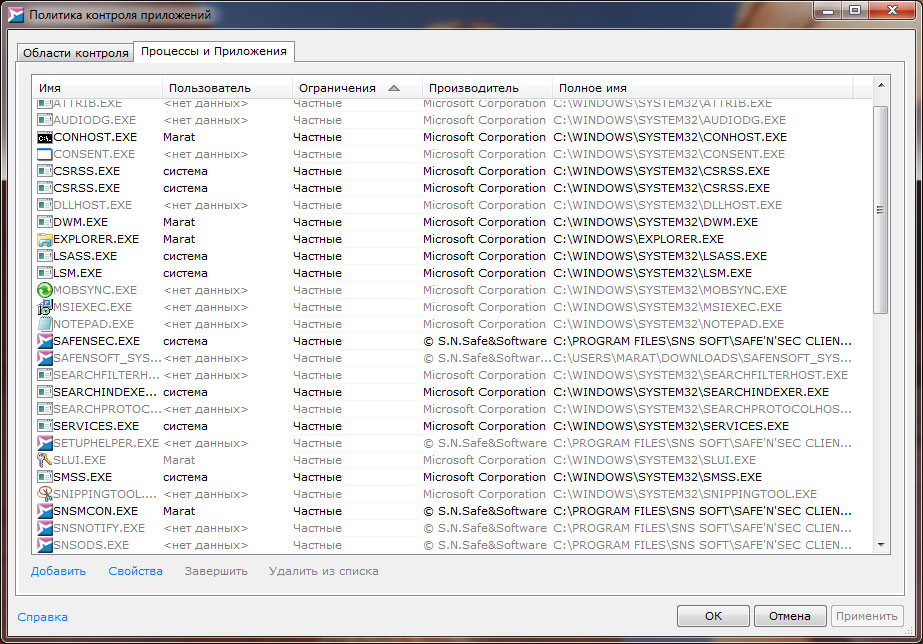Click Marat user in DWM.EXE row
This screenshot has height=644, width=923.
(x=179, y=223)
